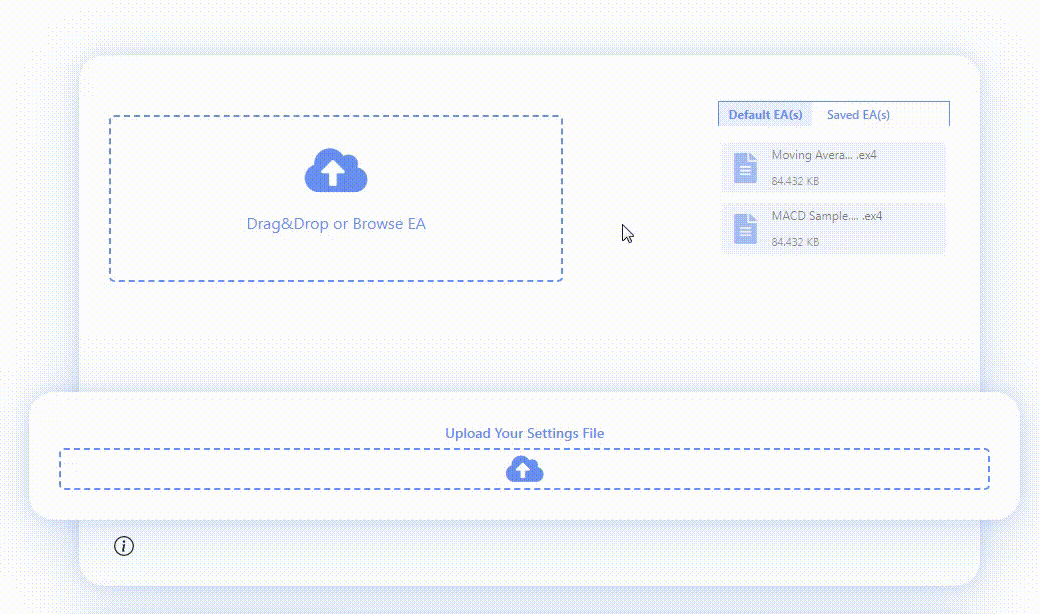Click blank tab strip right of Saved EA(s)

pos(922,115)
